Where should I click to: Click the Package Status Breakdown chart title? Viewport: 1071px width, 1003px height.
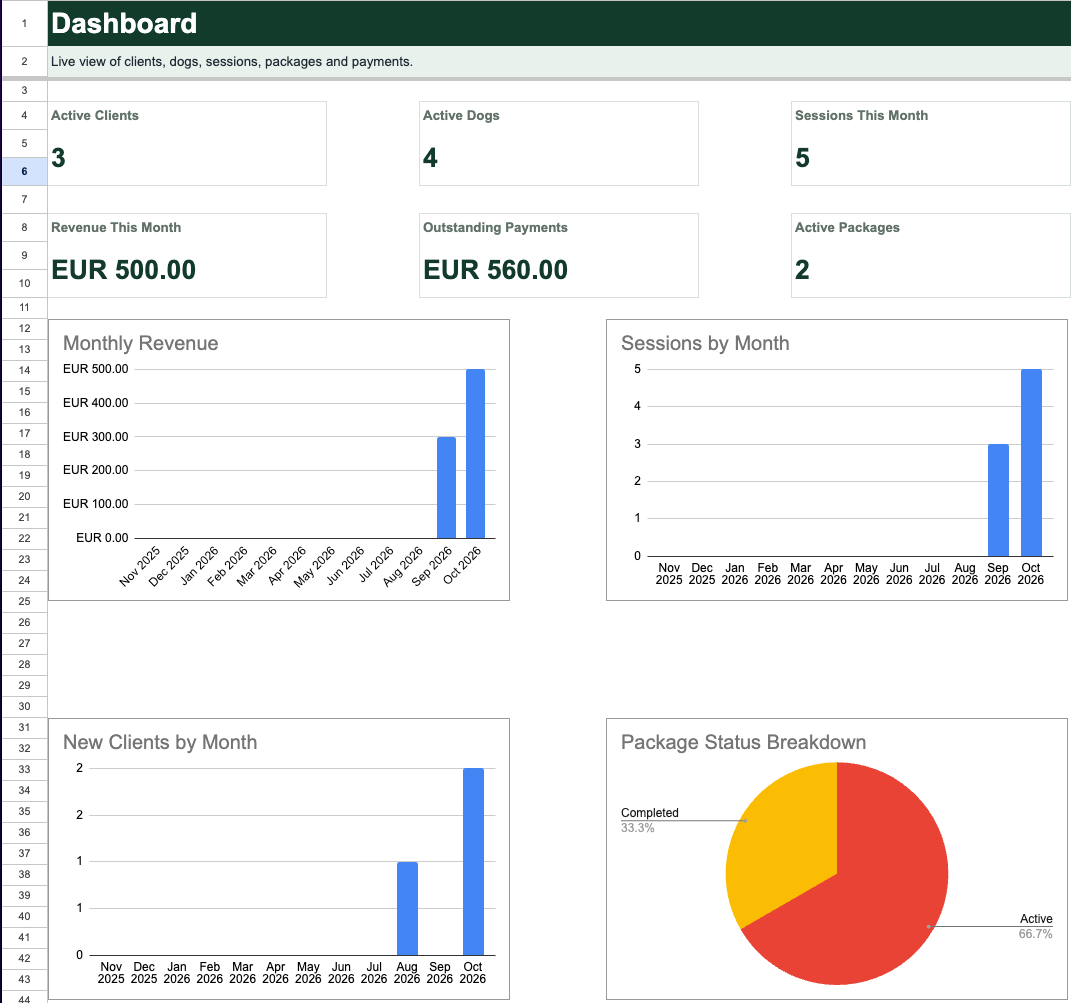pyautogui.click(x=743, y=742)
